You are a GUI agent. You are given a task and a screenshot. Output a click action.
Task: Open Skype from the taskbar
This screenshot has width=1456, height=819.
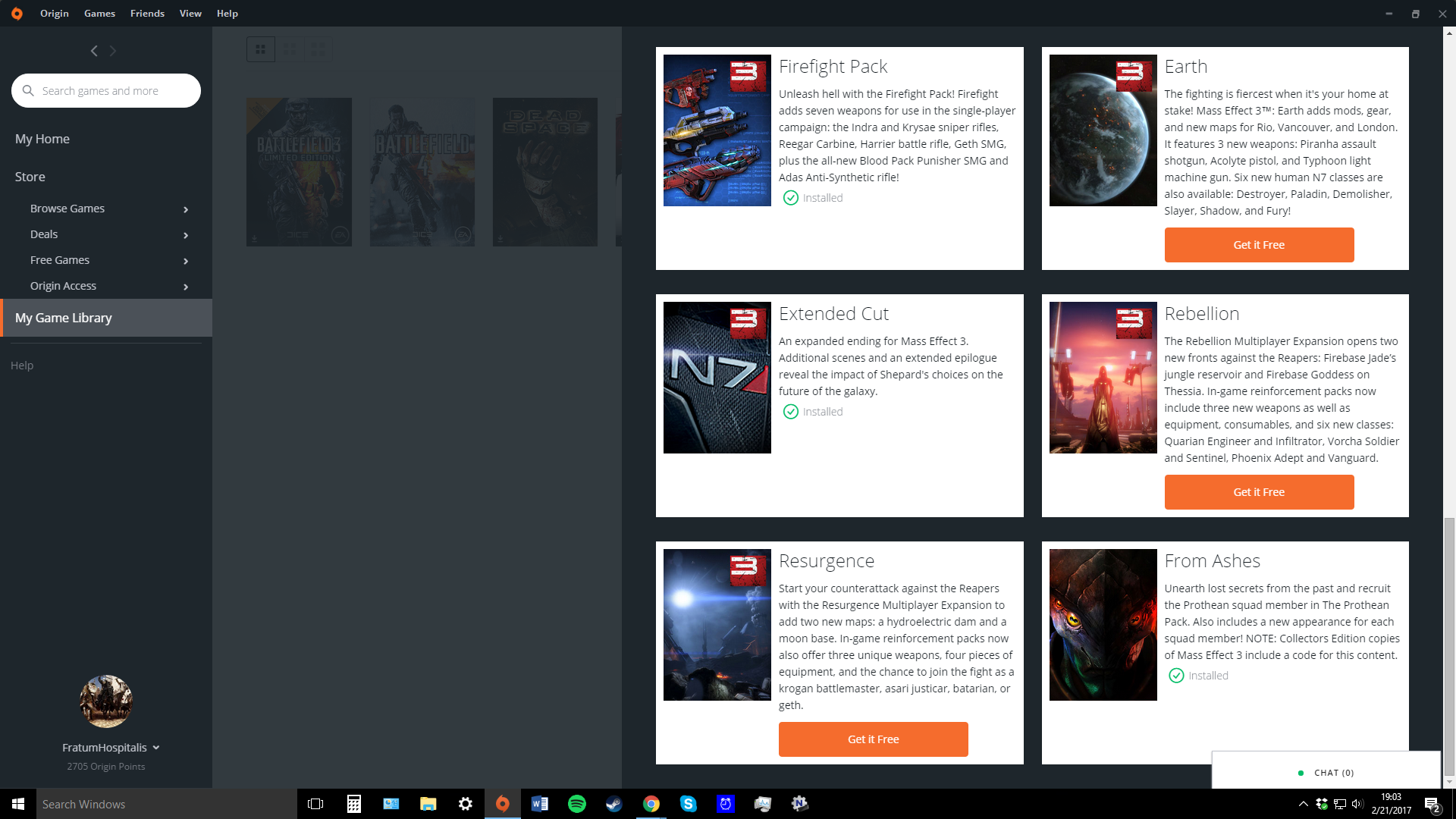coord(688,804)
